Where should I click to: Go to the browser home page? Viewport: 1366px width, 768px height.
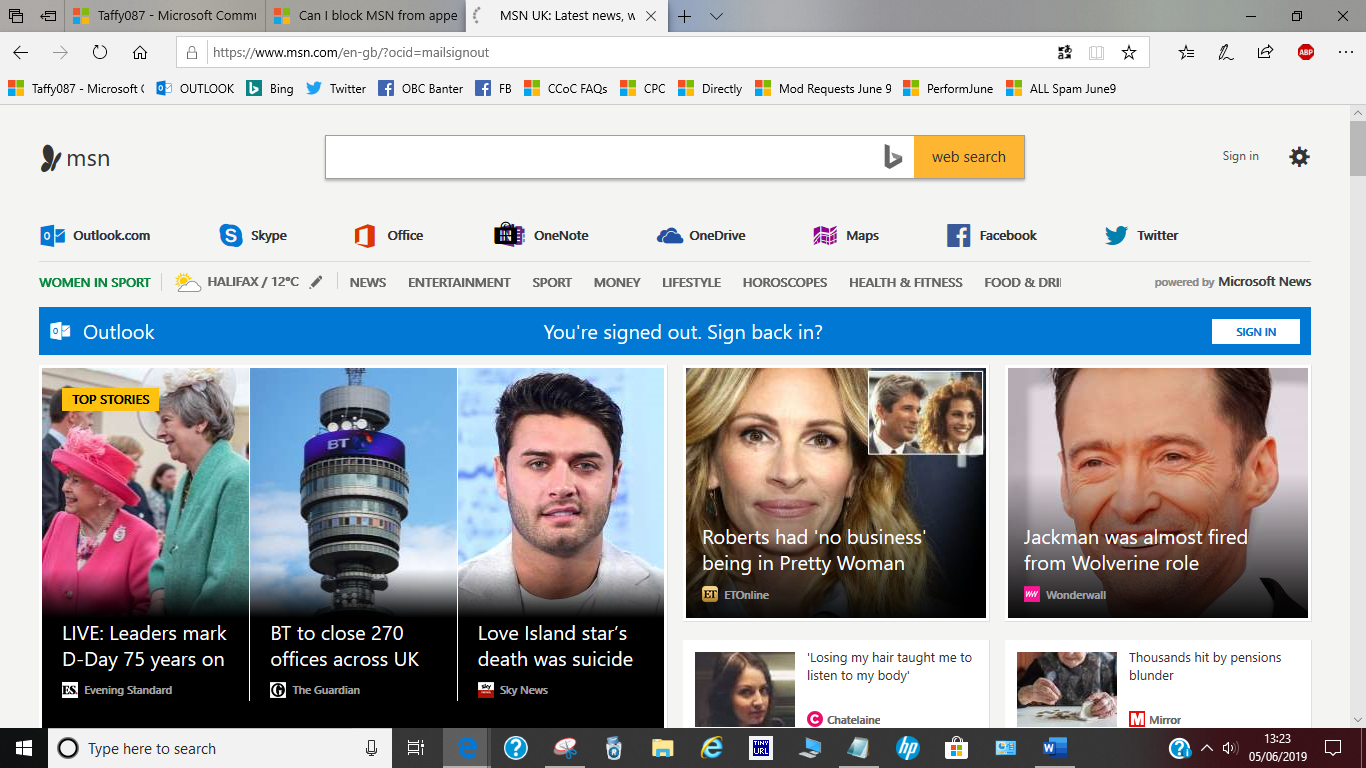point(140,52)
